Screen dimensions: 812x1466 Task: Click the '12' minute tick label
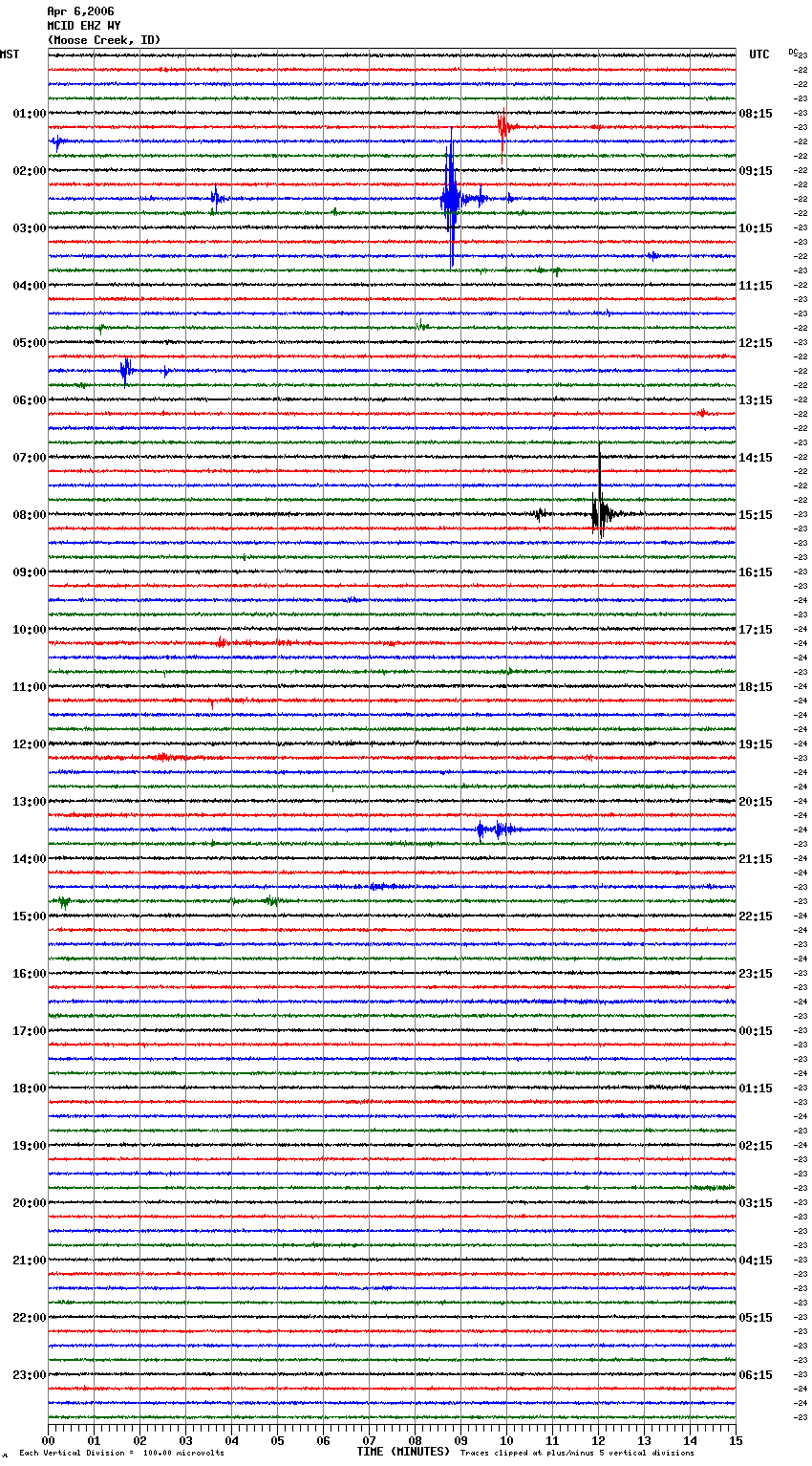(598, 1440)
